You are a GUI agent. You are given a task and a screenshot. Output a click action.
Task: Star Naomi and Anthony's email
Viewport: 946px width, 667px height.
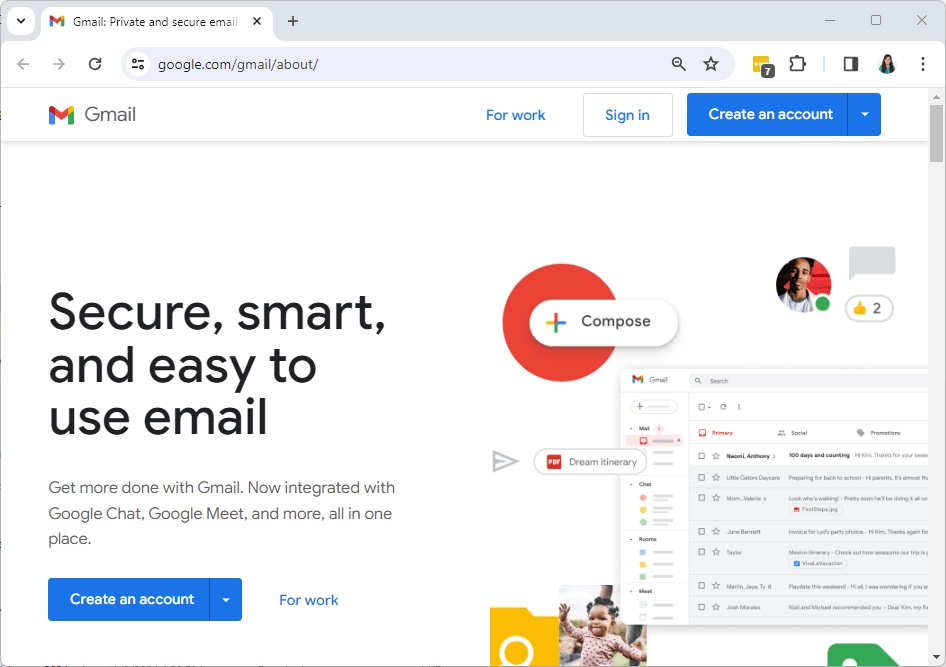pos(714,455)
